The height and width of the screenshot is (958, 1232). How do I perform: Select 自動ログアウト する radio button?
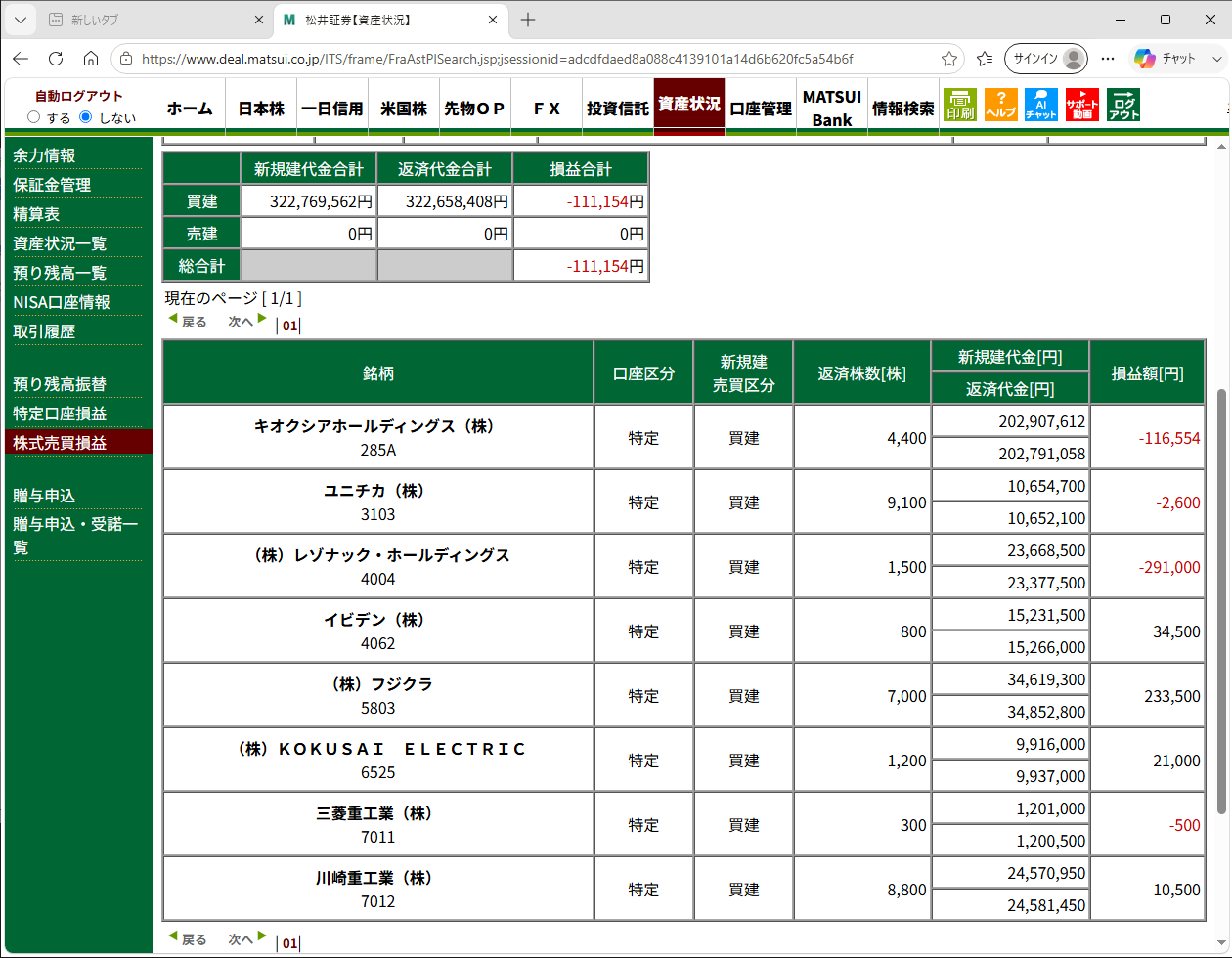click(34, 117)
